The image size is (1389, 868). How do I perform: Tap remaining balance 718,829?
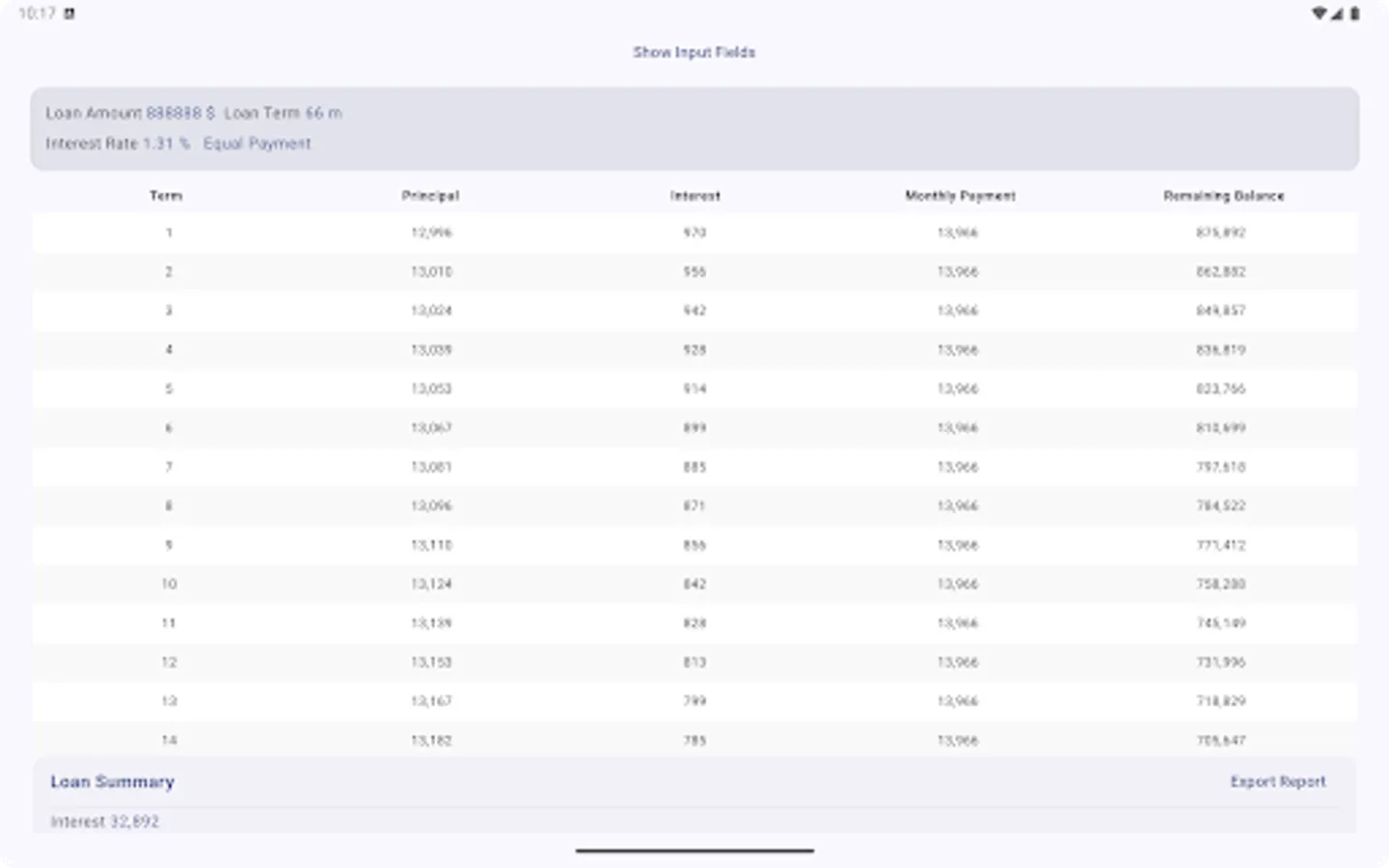(1221, 701)
